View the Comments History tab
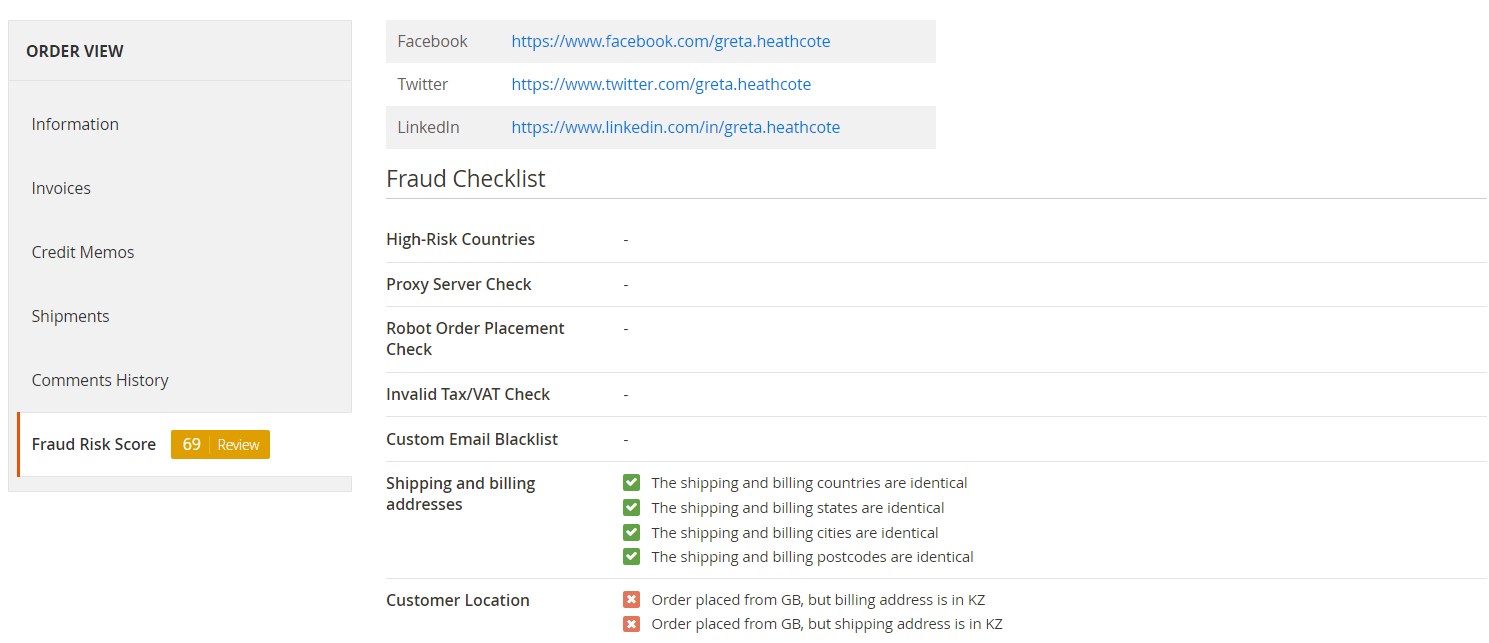The height and width of the screenshot is (643, 1489). [100, 380]
